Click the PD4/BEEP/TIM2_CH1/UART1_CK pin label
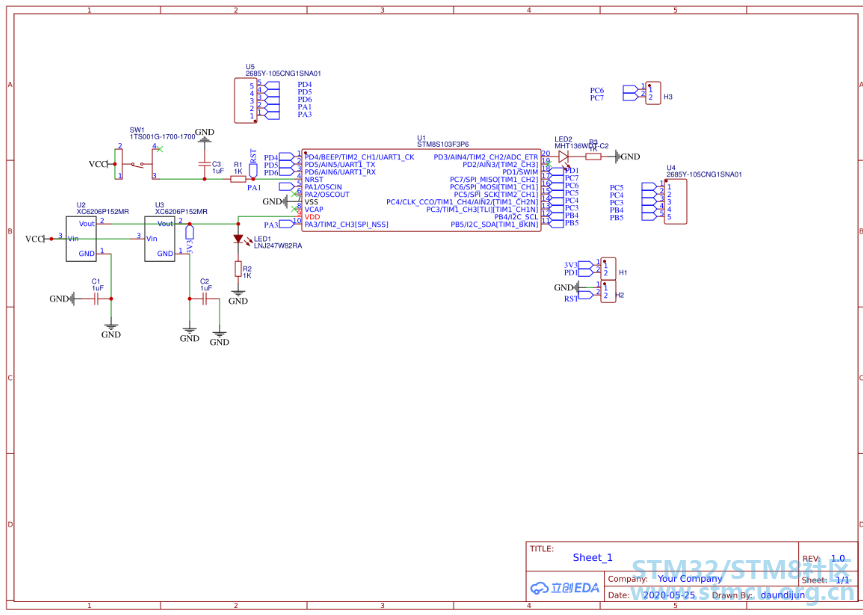Screen dimensions: 863x615 click(359, 157)
